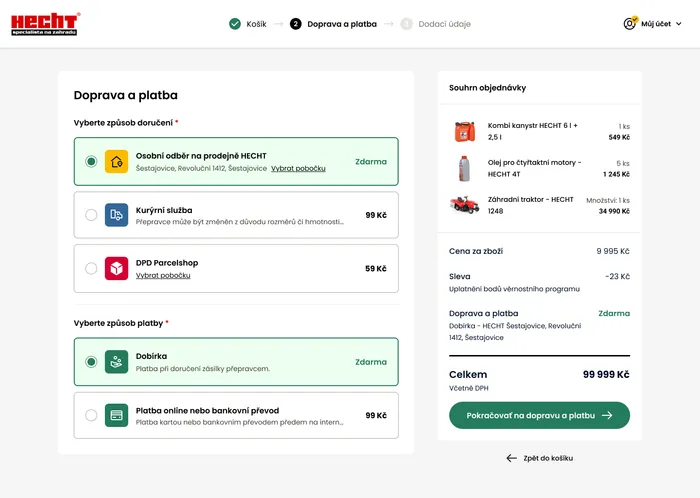
Task: Select the DPD Parcelshop radio button
Action: coord(91,269)
